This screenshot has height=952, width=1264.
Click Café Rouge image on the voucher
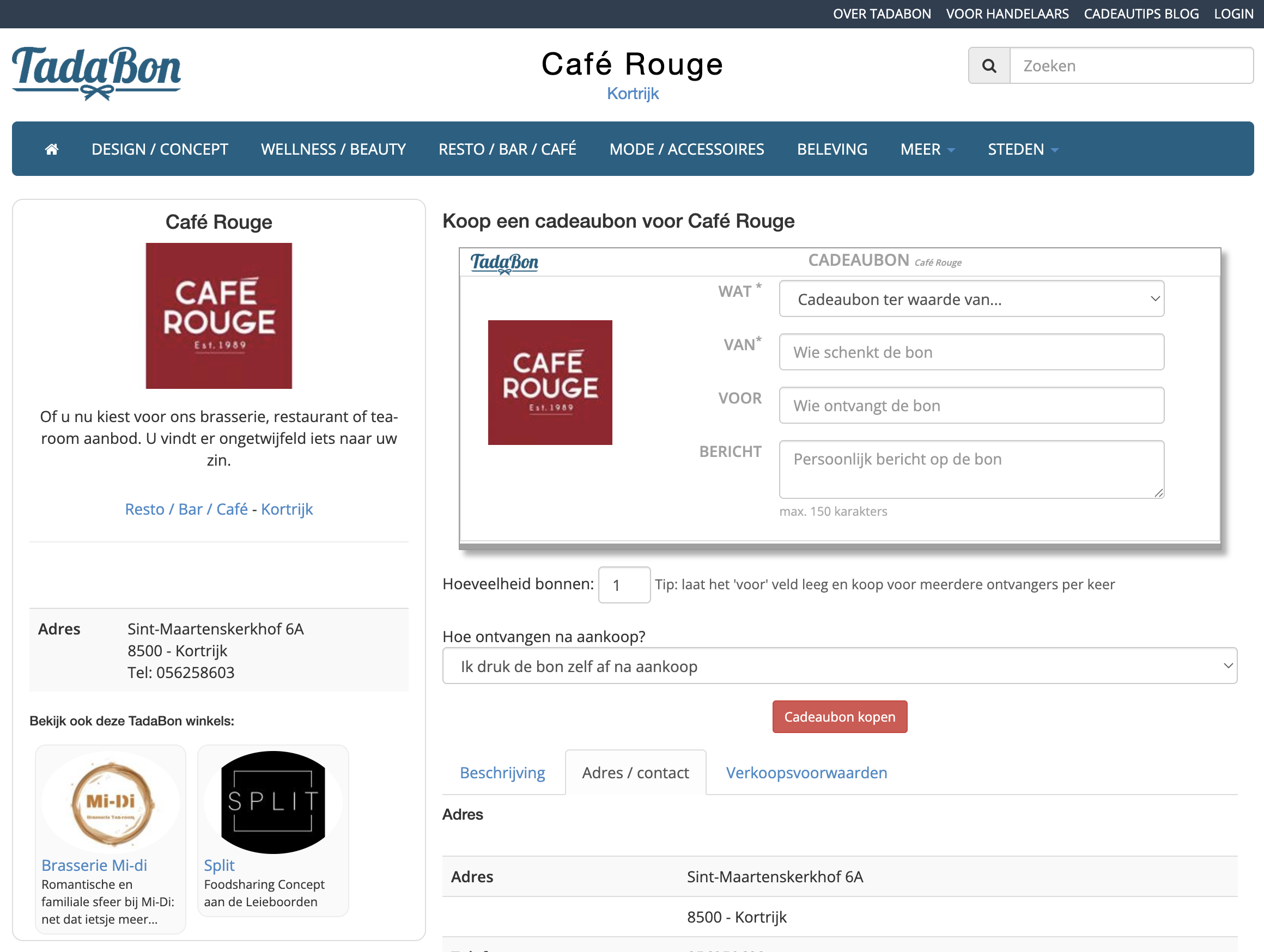[550, 382]
